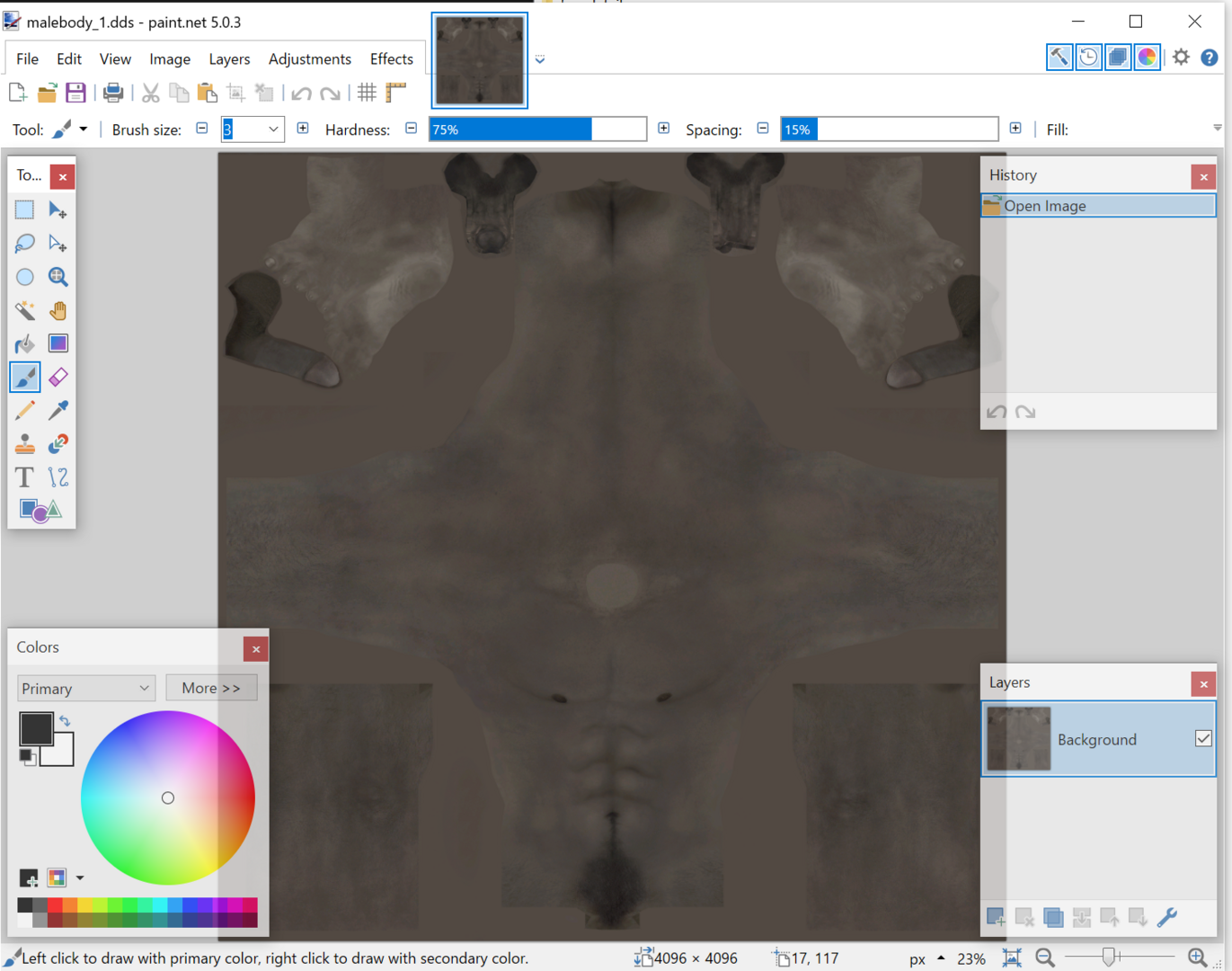Select the Zoom tool in toolbox

pos(58,277)
